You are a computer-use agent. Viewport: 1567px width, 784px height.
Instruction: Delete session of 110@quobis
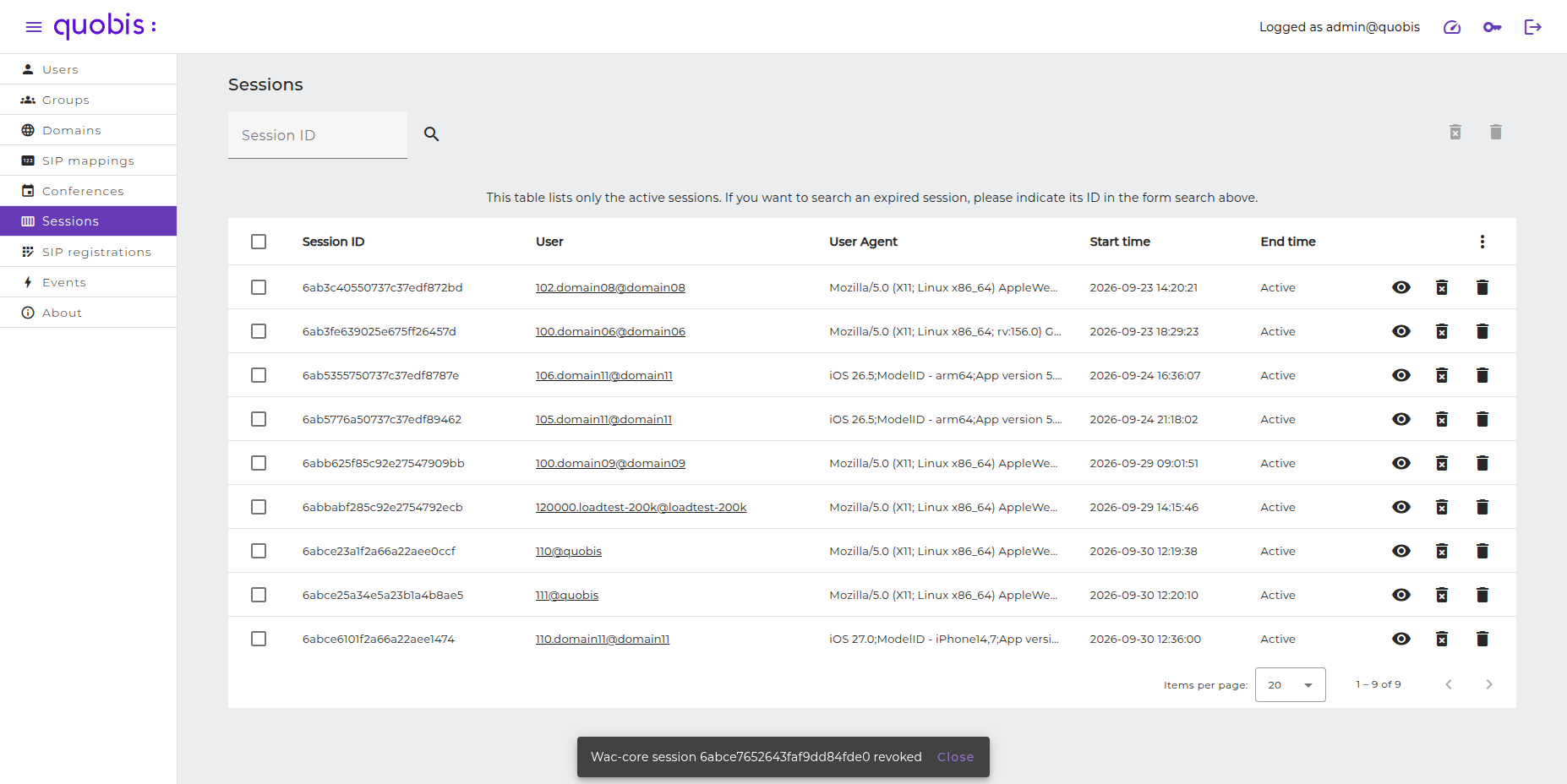pos(1482,551)
